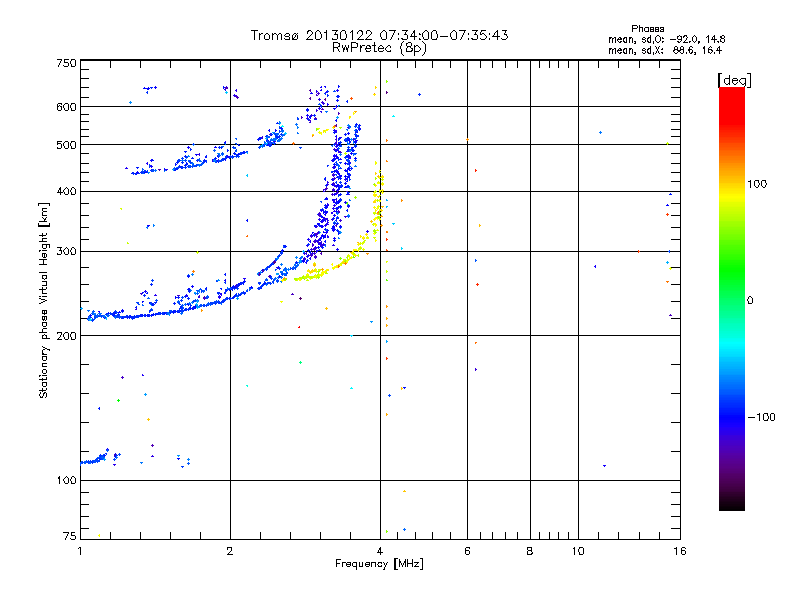The width and height of the screenshot is (800, 600).
Task: Click the colorbar tick label '100'
Action: (757, 184)
